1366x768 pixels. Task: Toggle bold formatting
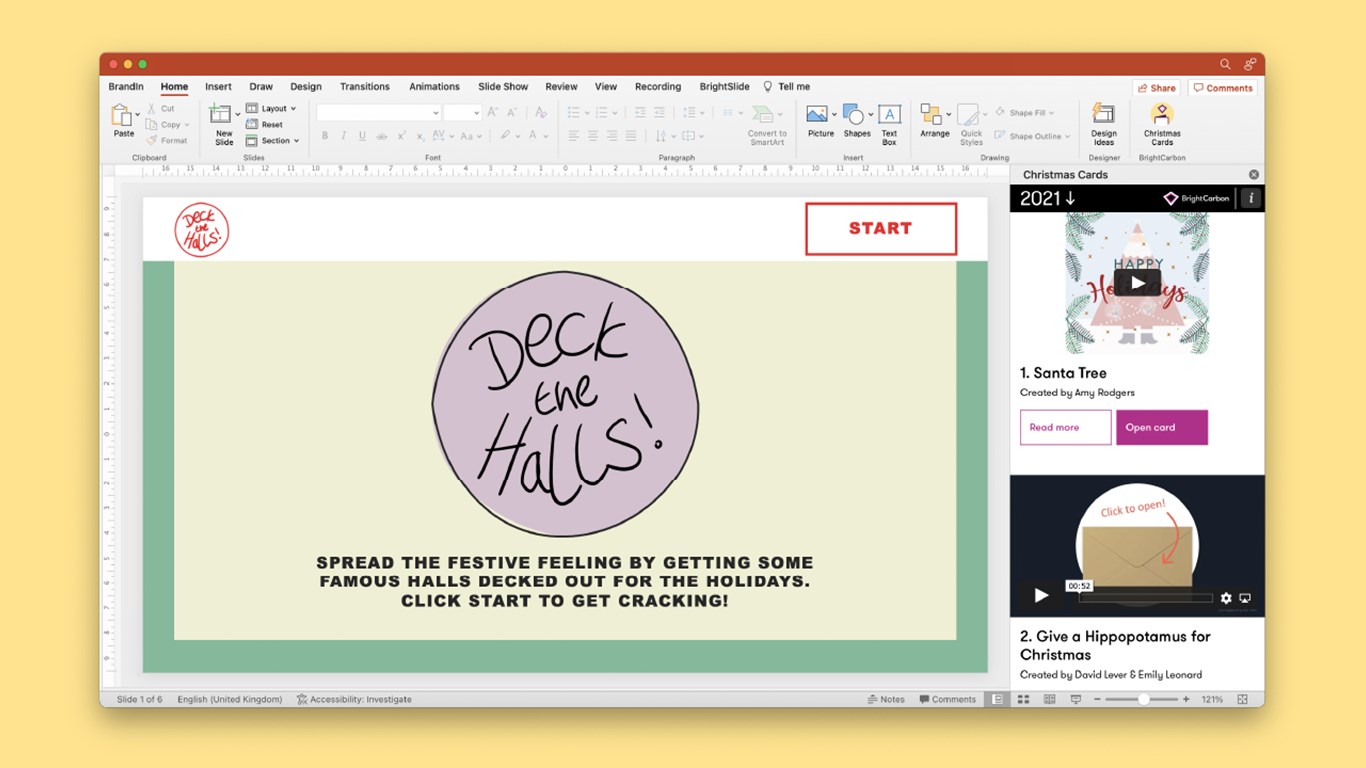click(325, 136)
